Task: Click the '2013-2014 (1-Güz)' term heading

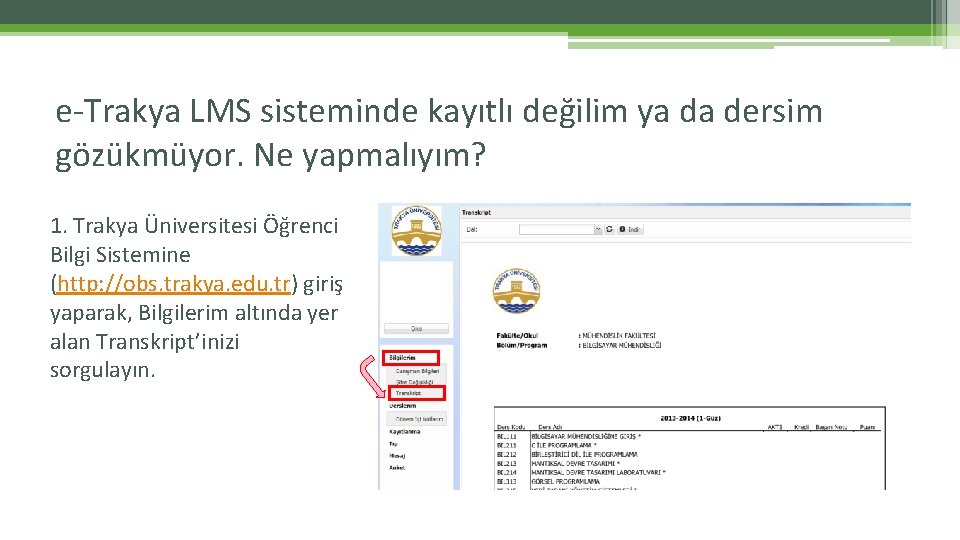Action: tap(690, 418)
